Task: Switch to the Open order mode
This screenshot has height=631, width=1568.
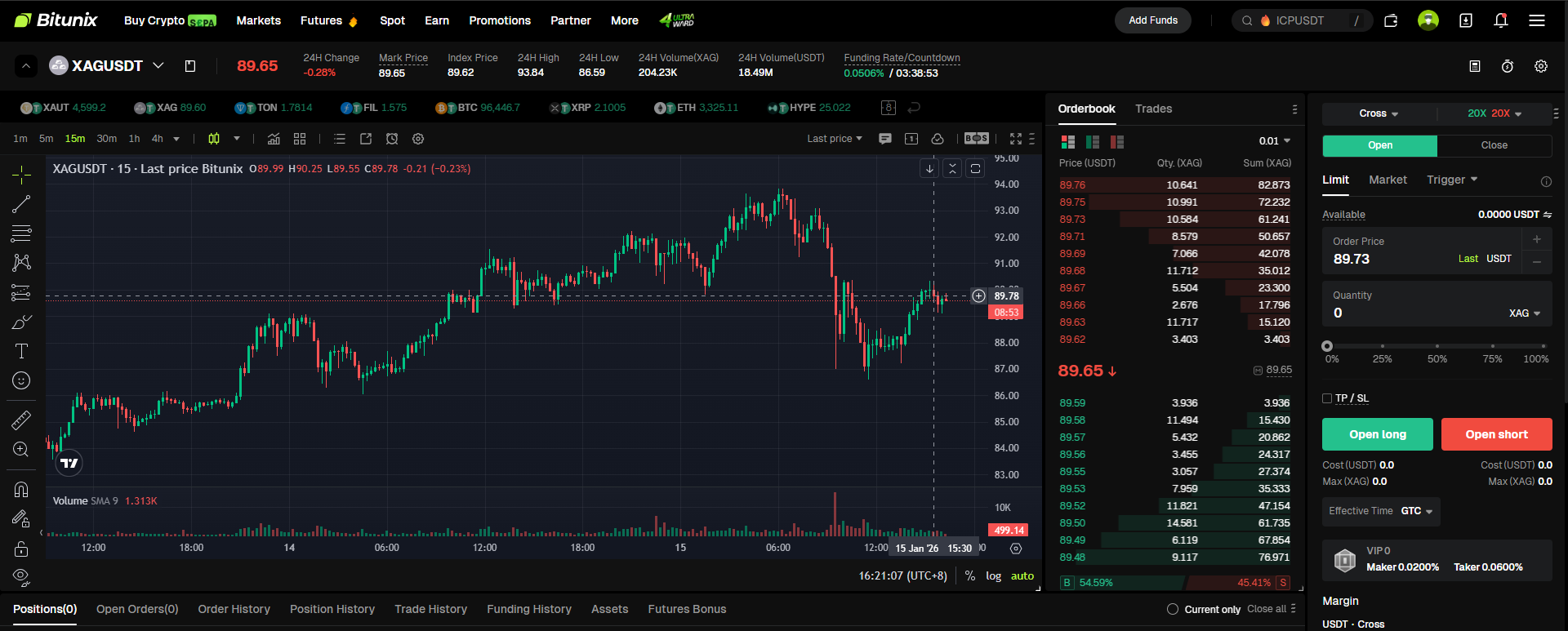Action: point(1380,145)
